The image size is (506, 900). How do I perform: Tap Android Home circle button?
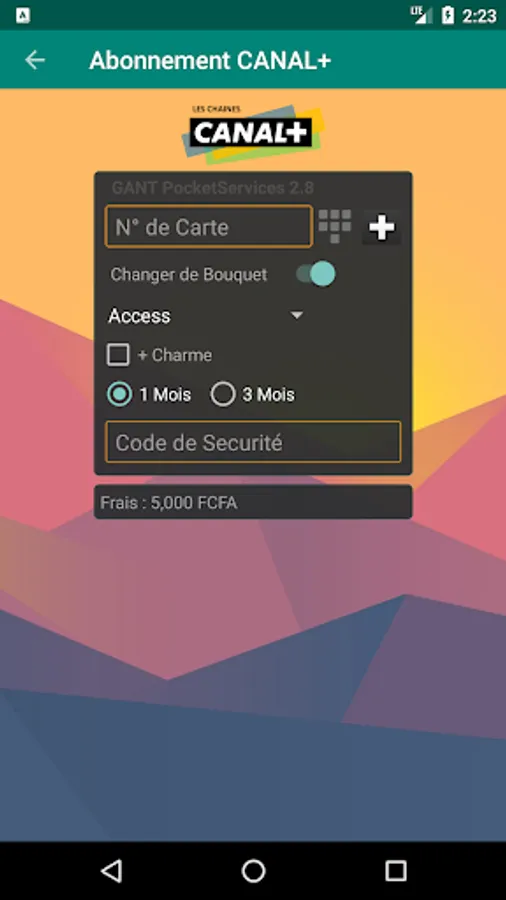pyautogui.click(x=253, y=871)
